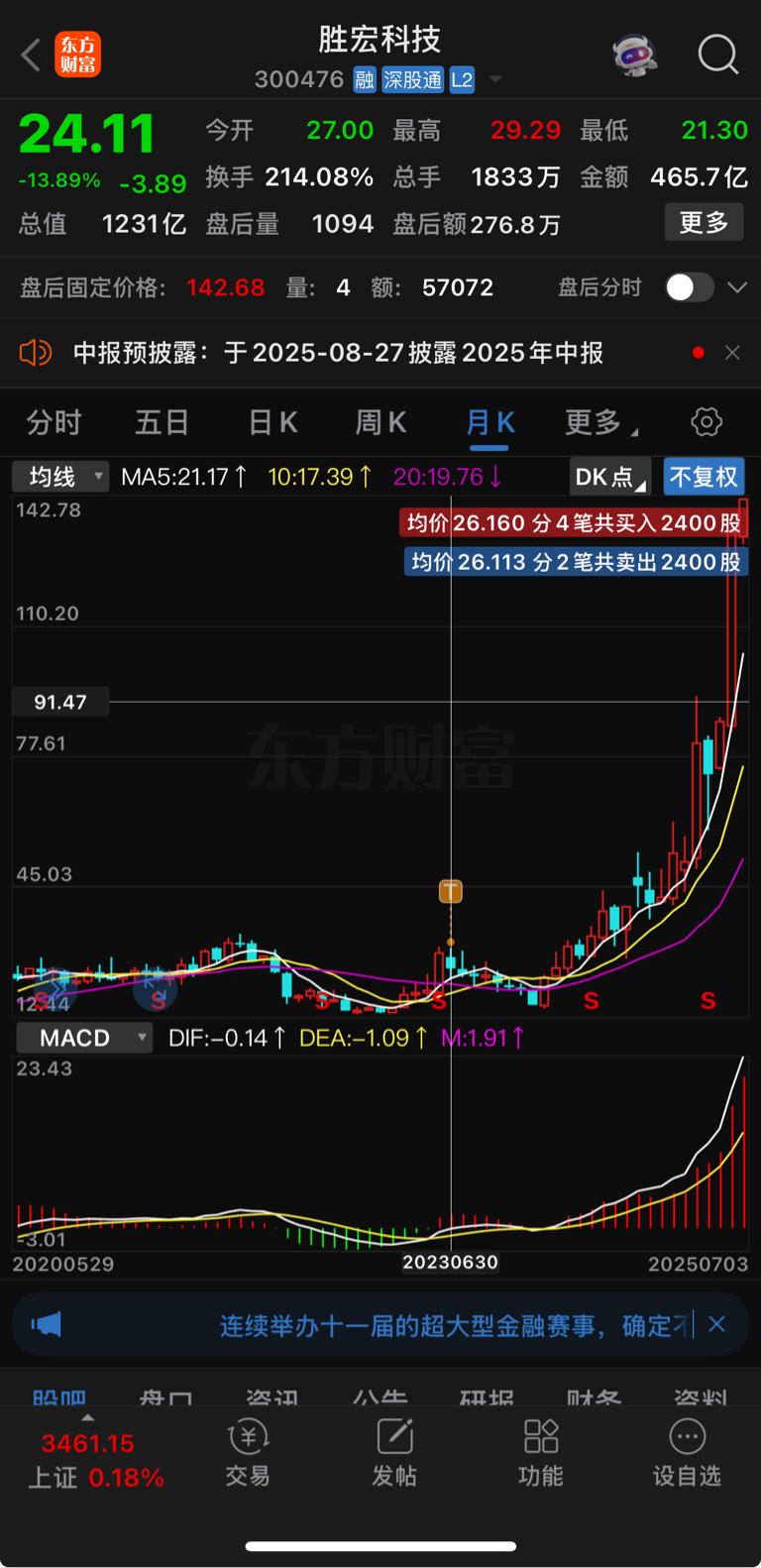Screen dimensions: 761x1568
Task: Tap orange T marker on chart
Action: click(451, 891)
